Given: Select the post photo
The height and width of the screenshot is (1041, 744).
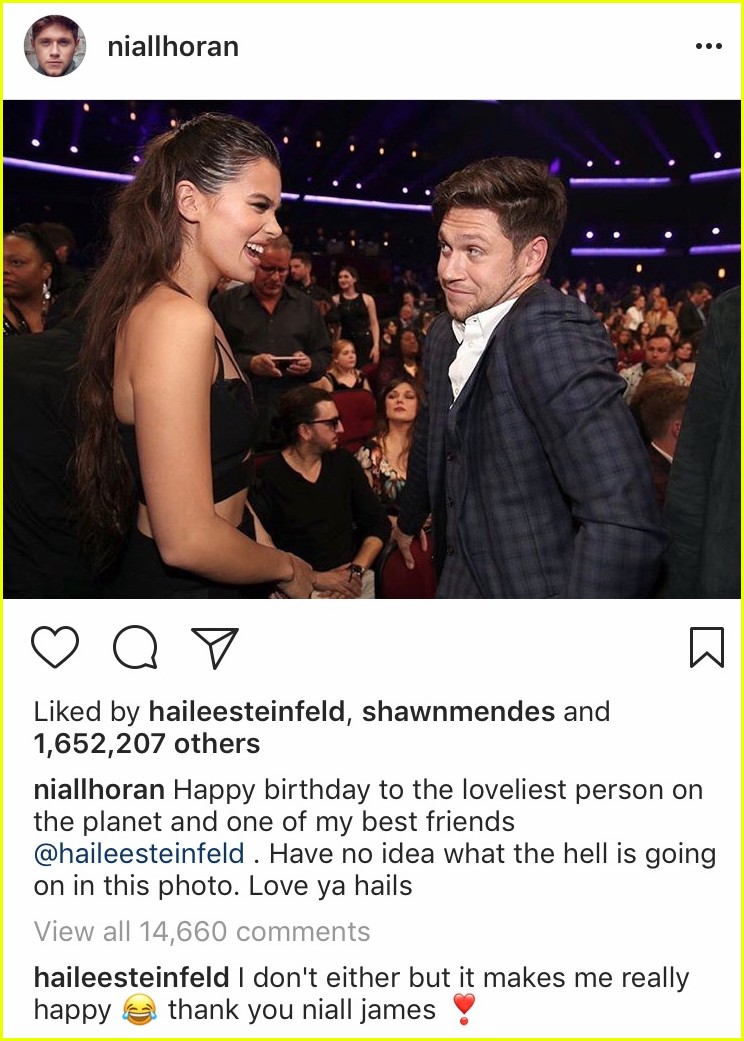Looking at the screenshot, I should coord(372,349).
